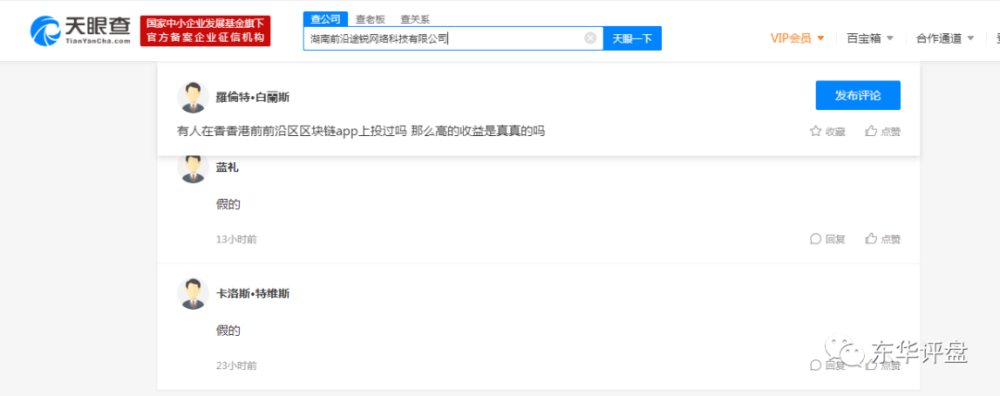
Task: Open username 卡洛斯•特维斯
Action: (x=253, y=294)
